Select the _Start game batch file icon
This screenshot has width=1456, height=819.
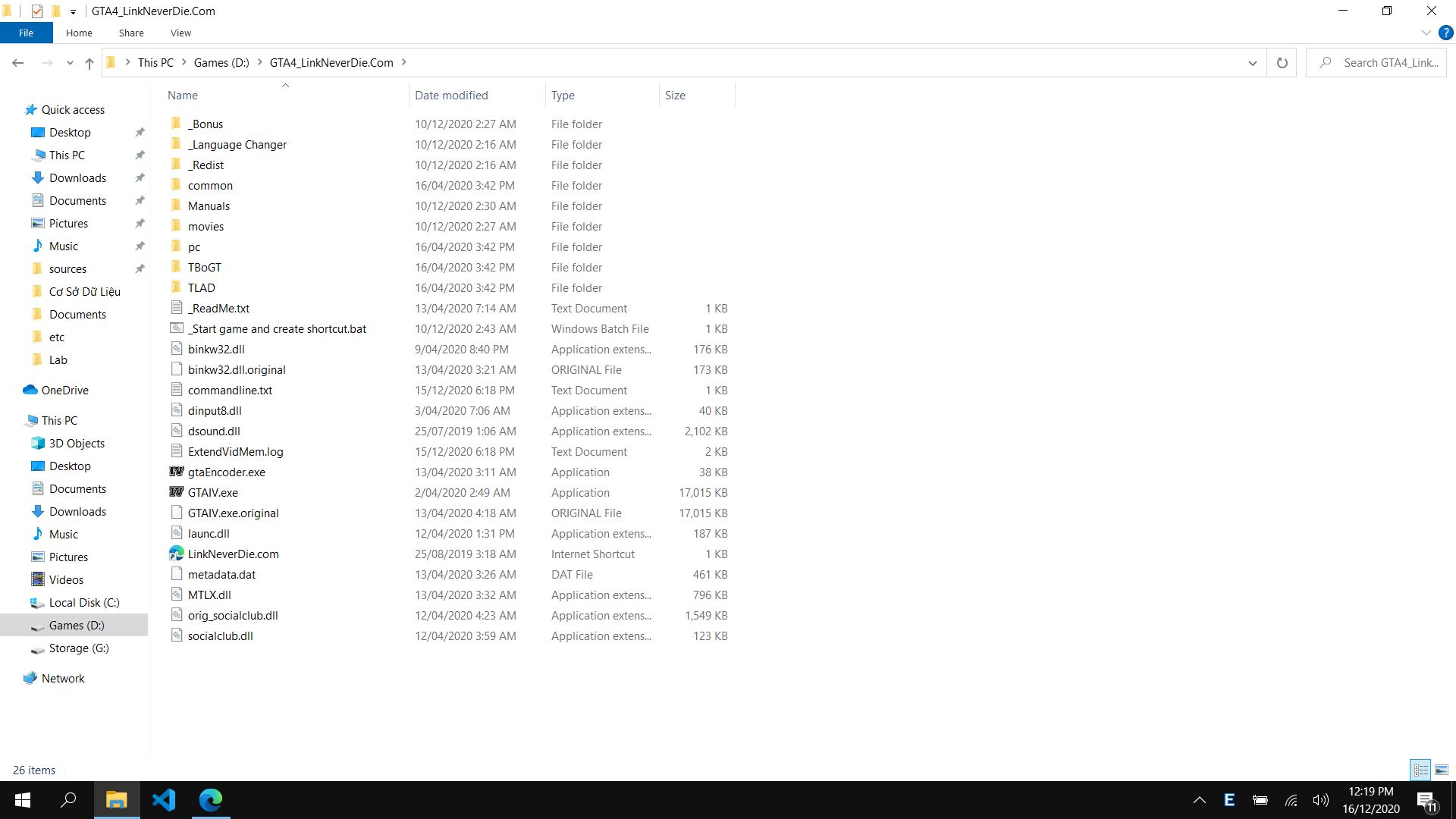point(177,328)
